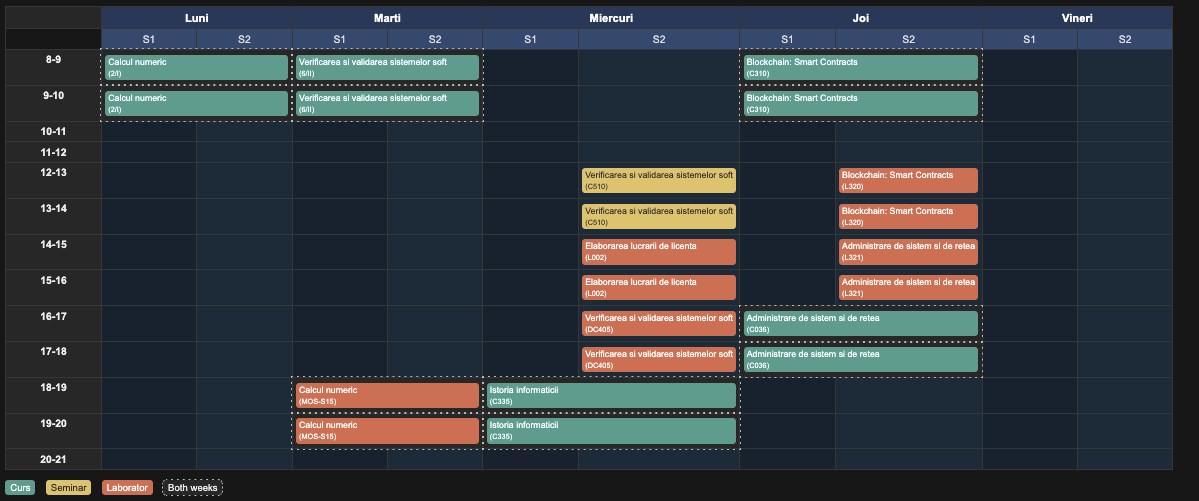The width and height of the screenshot is (1199, 501).
Task: Open Istoria informaticii (C335) at 19-20
Action: [x=611, y=431]
